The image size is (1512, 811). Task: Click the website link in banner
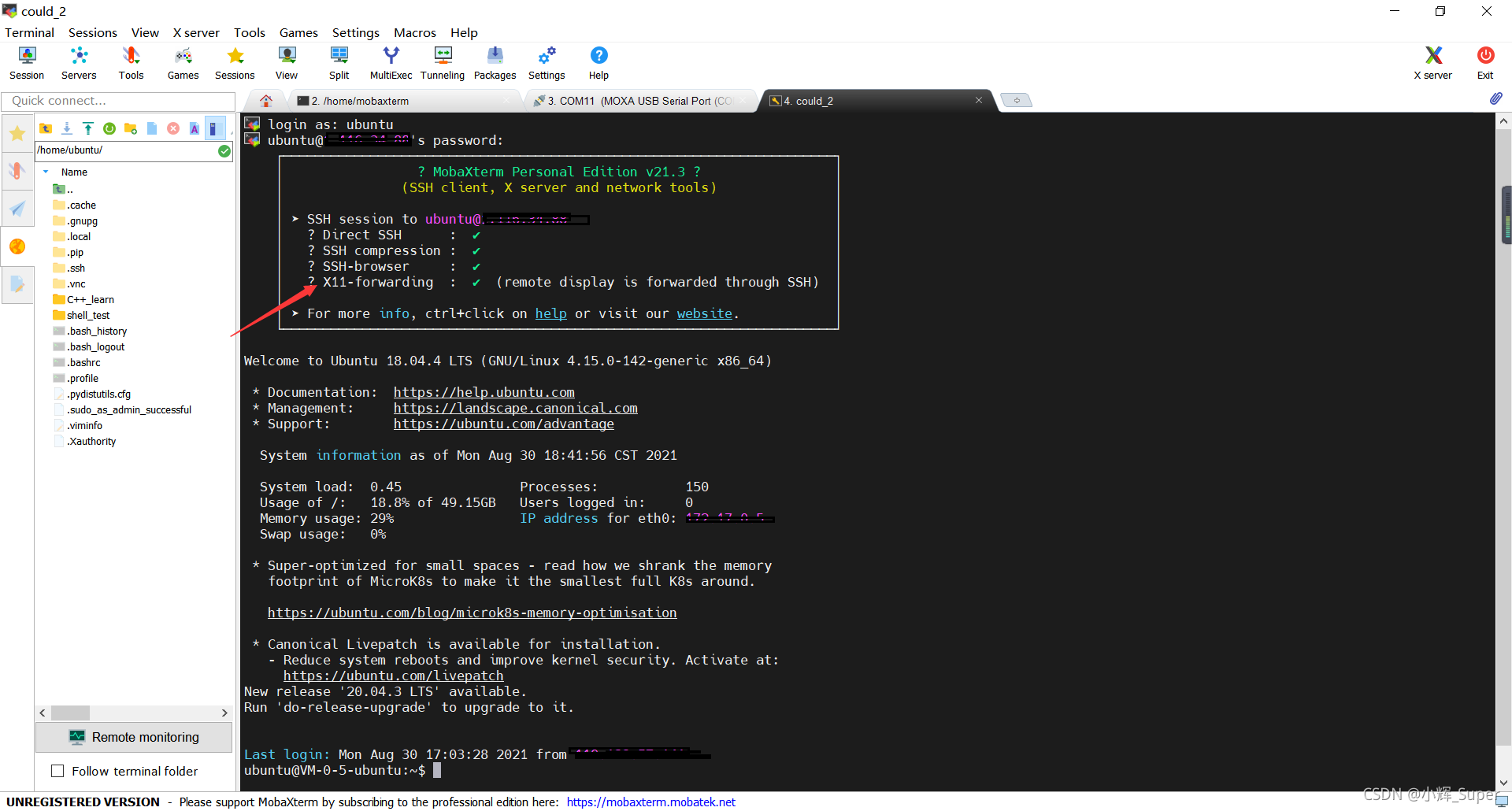pyautogui.click(x=704, y=313)
